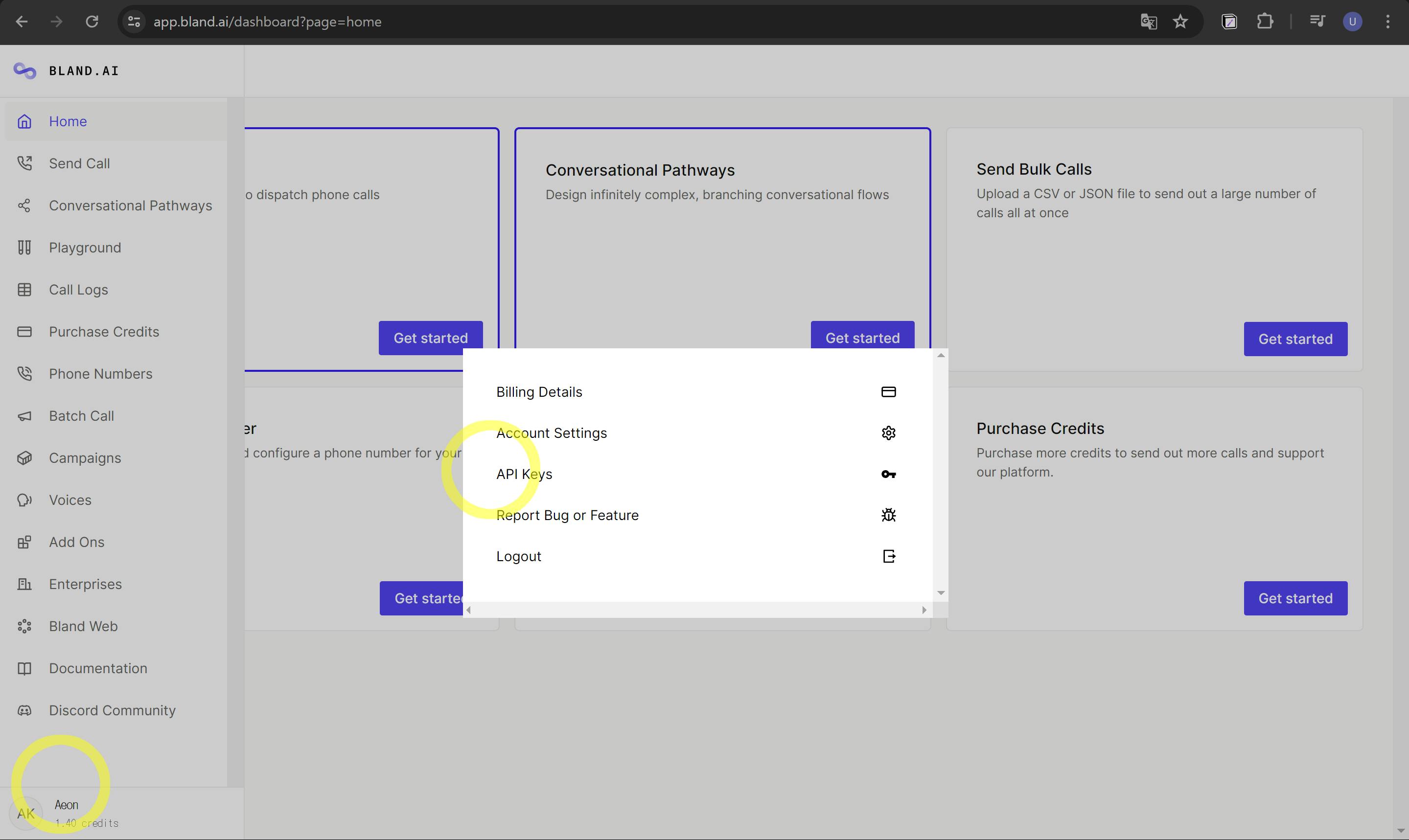Click the popup's scroll down arrow
Screen dimensions: 1409x840
click(x=940, y=592)
